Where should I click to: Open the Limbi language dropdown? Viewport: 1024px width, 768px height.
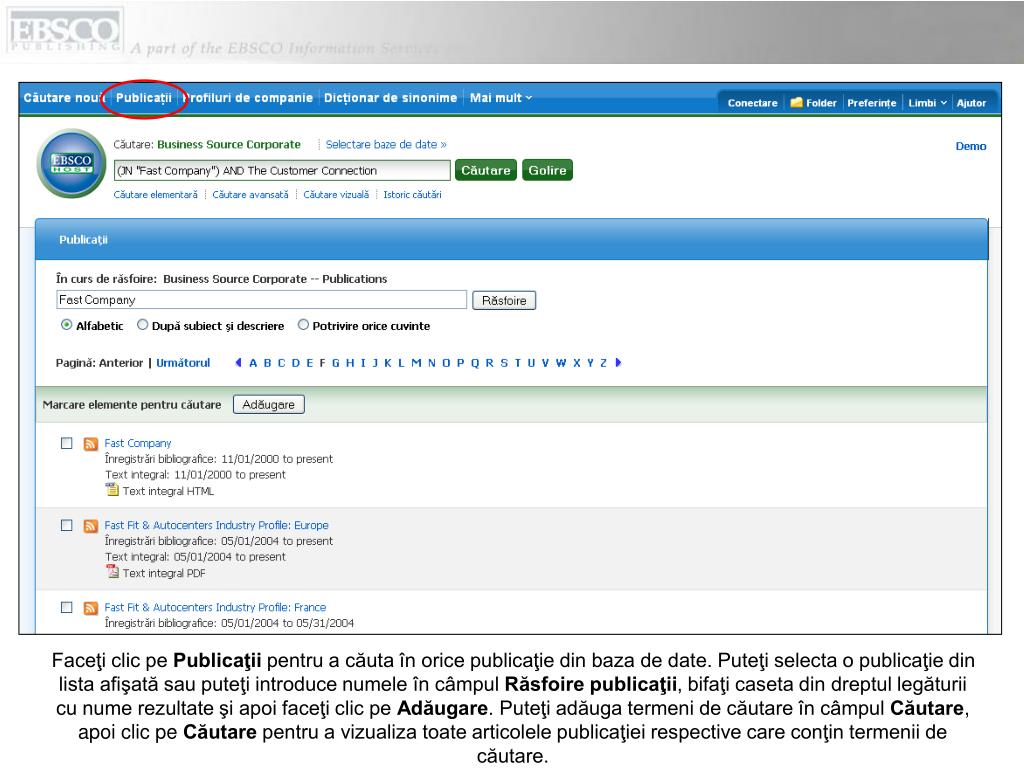(927, 103)
